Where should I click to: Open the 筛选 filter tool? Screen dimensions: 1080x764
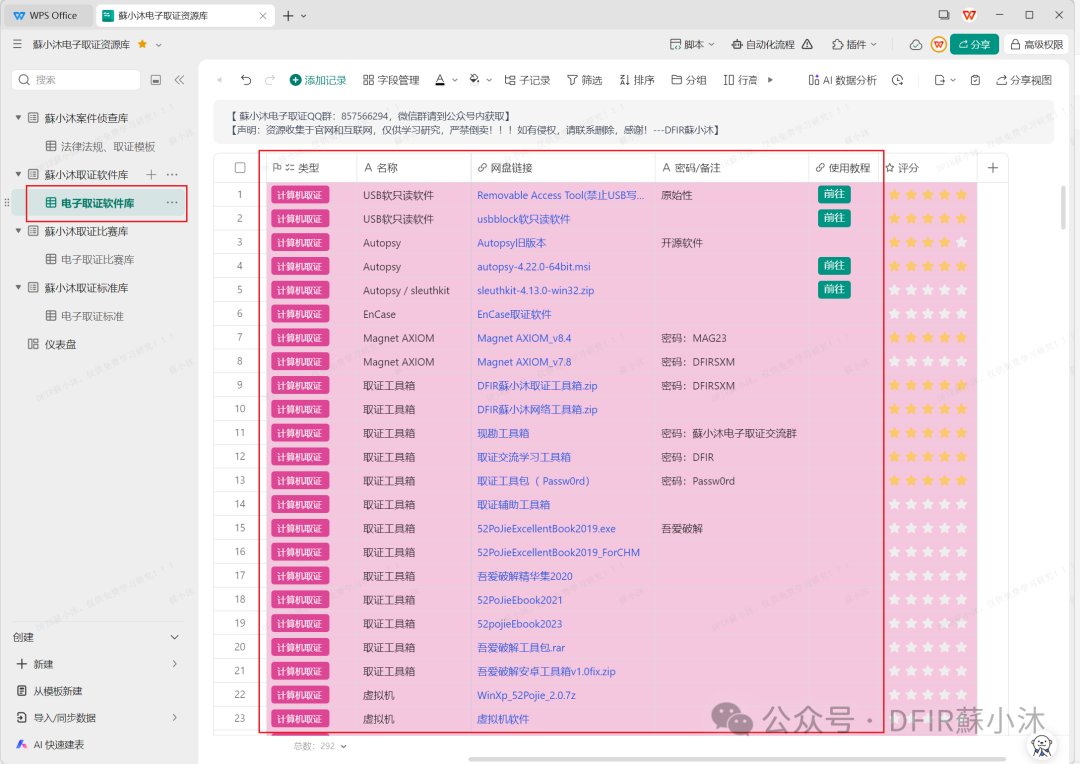(x=584, y=80)
